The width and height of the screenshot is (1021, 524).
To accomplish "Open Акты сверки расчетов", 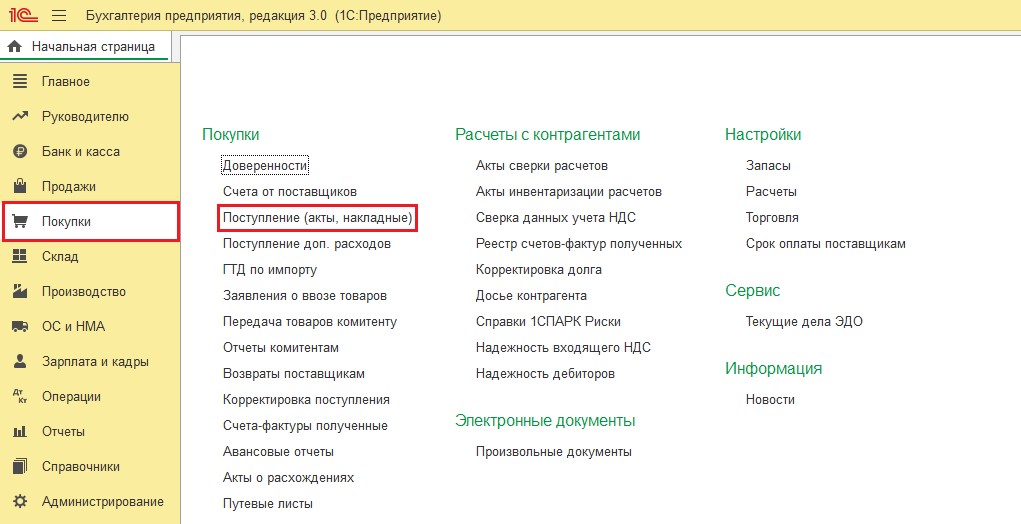I will (x=542, y=165).
